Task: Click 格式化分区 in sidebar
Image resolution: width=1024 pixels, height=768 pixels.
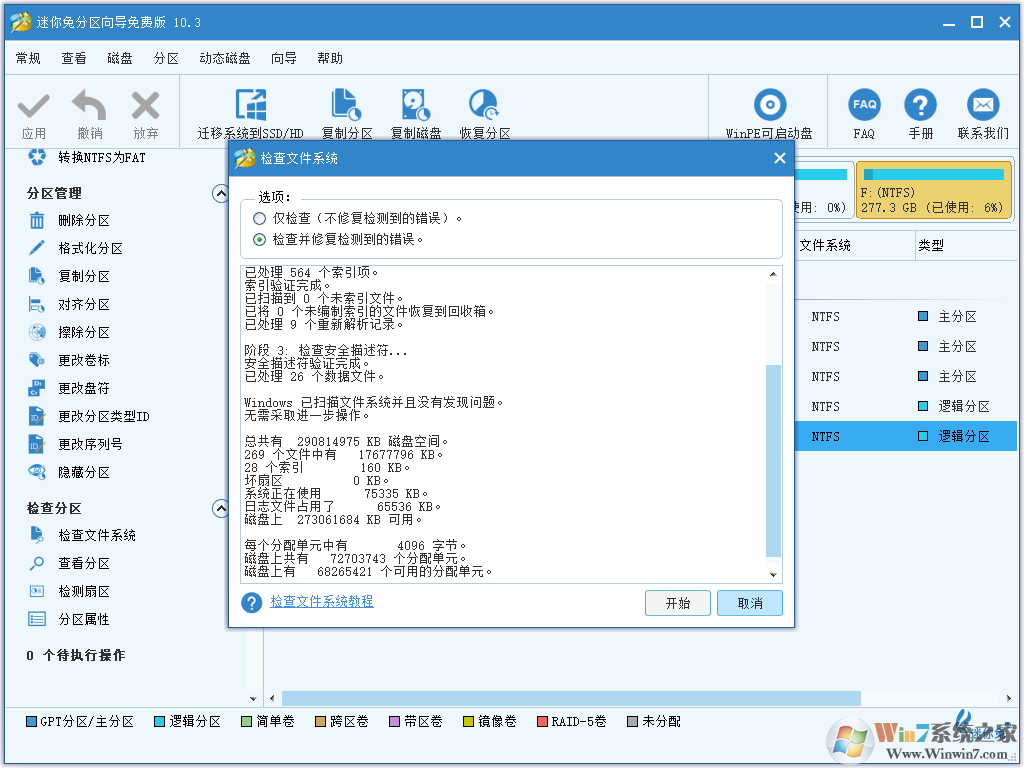Action: point(90,248)
